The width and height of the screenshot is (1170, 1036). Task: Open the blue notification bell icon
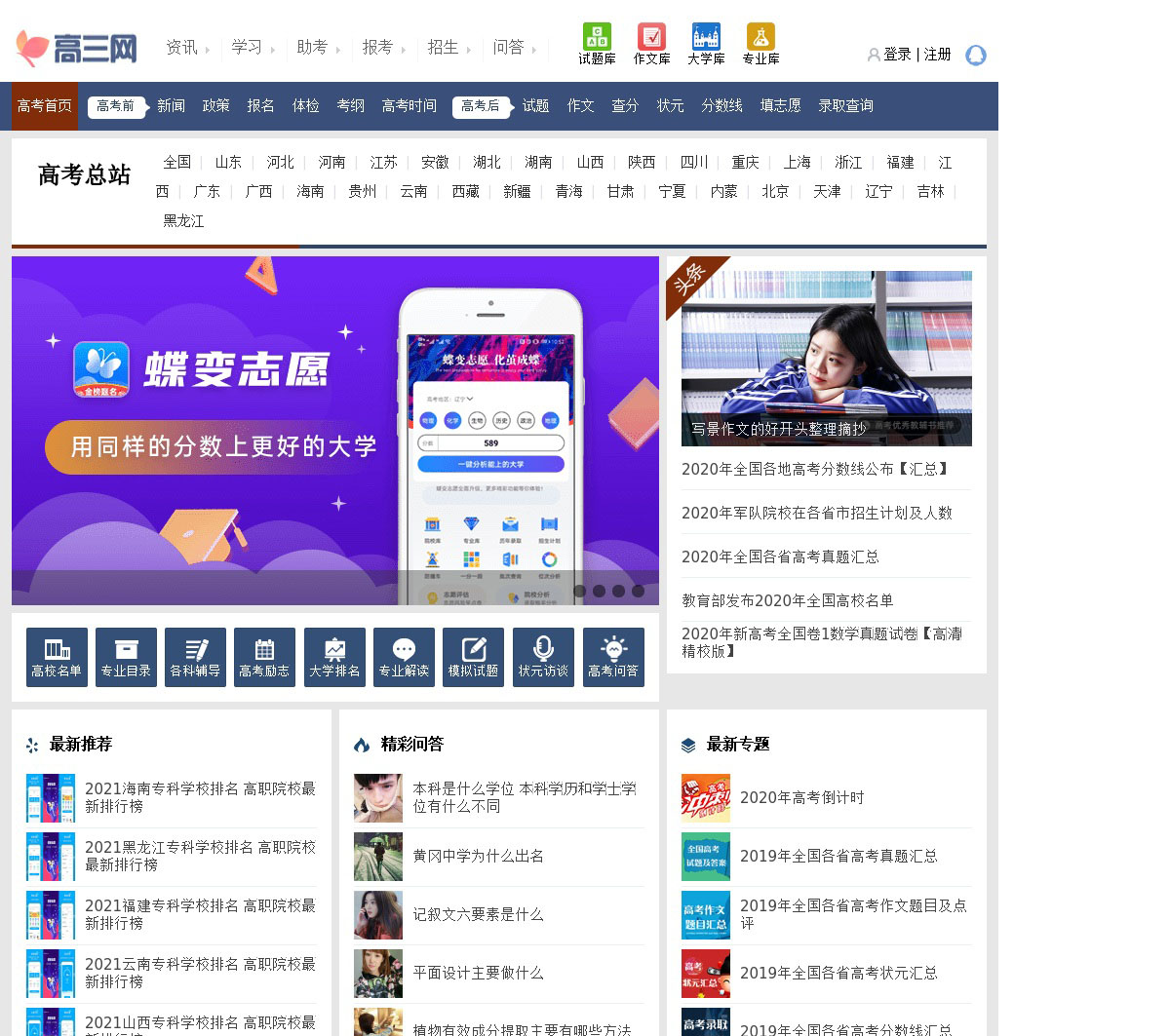(x=975, y=56)
